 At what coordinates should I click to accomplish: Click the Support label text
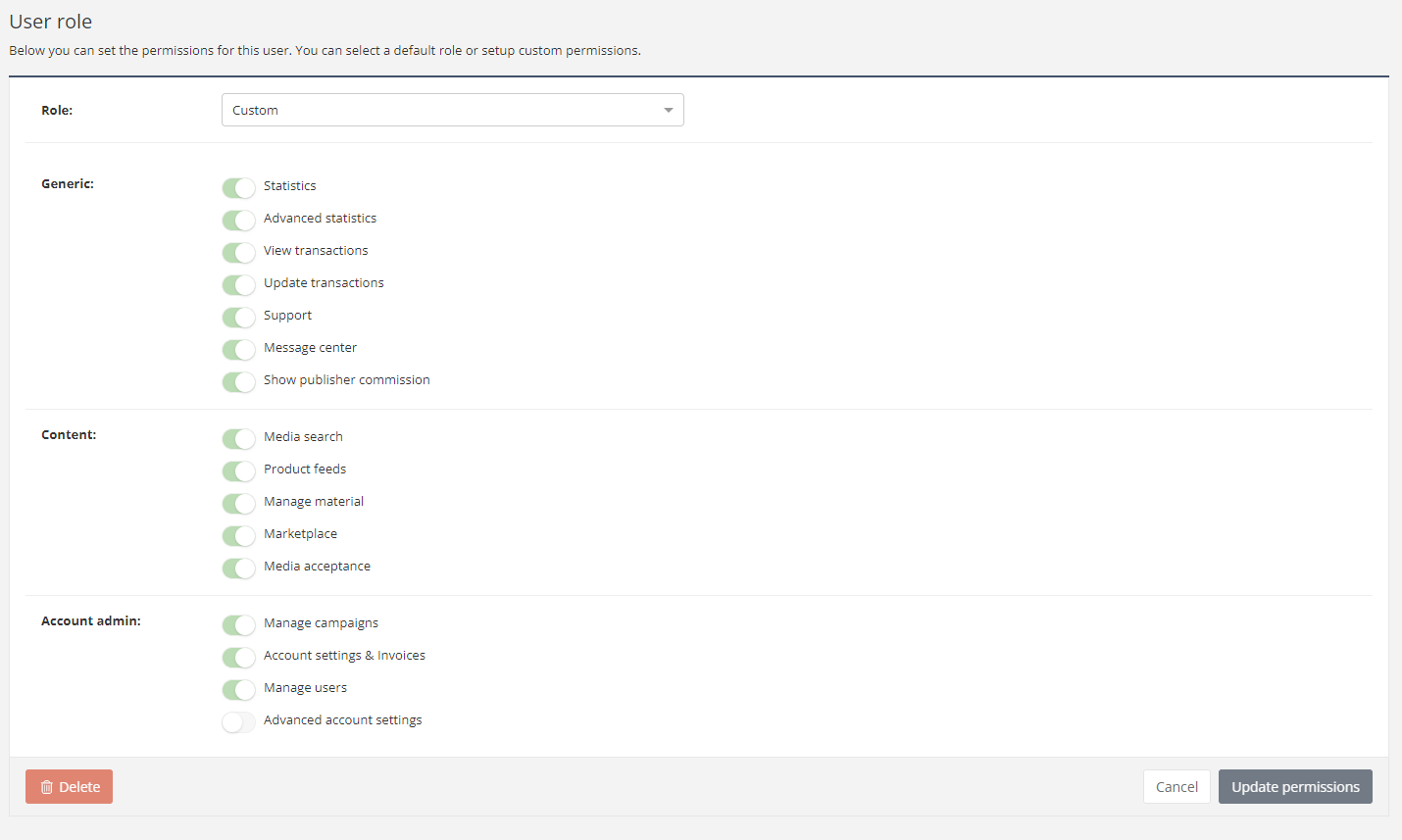point(287,315)
